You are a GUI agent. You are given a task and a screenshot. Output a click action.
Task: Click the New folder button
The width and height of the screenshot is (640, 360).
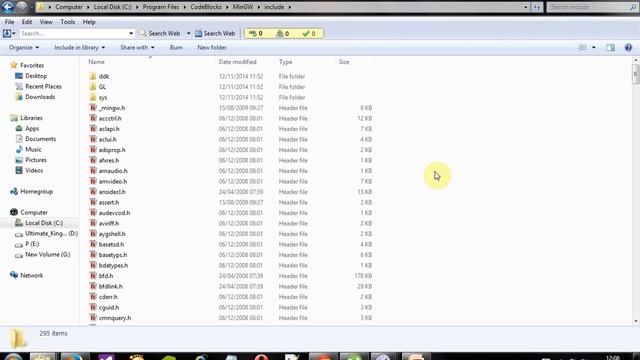212,48
